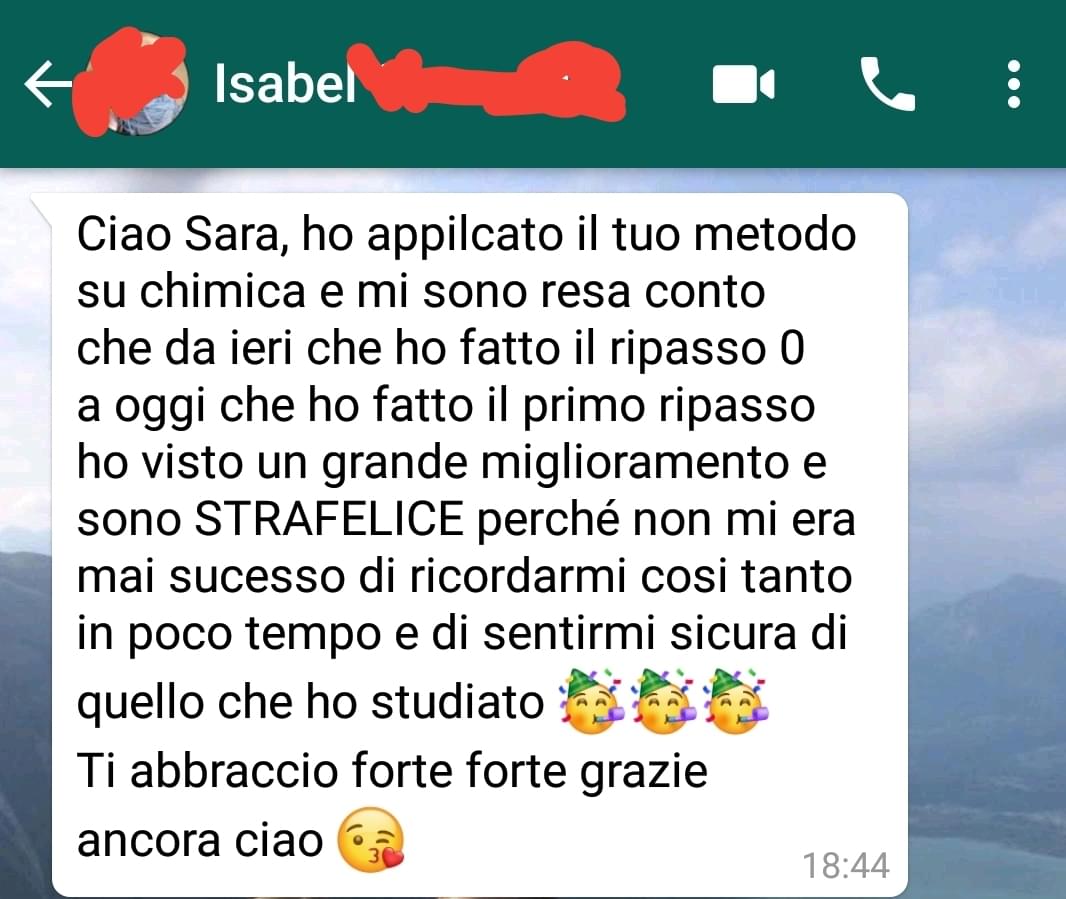
Task: Click the middle party-face emoji
Action: 663,702
